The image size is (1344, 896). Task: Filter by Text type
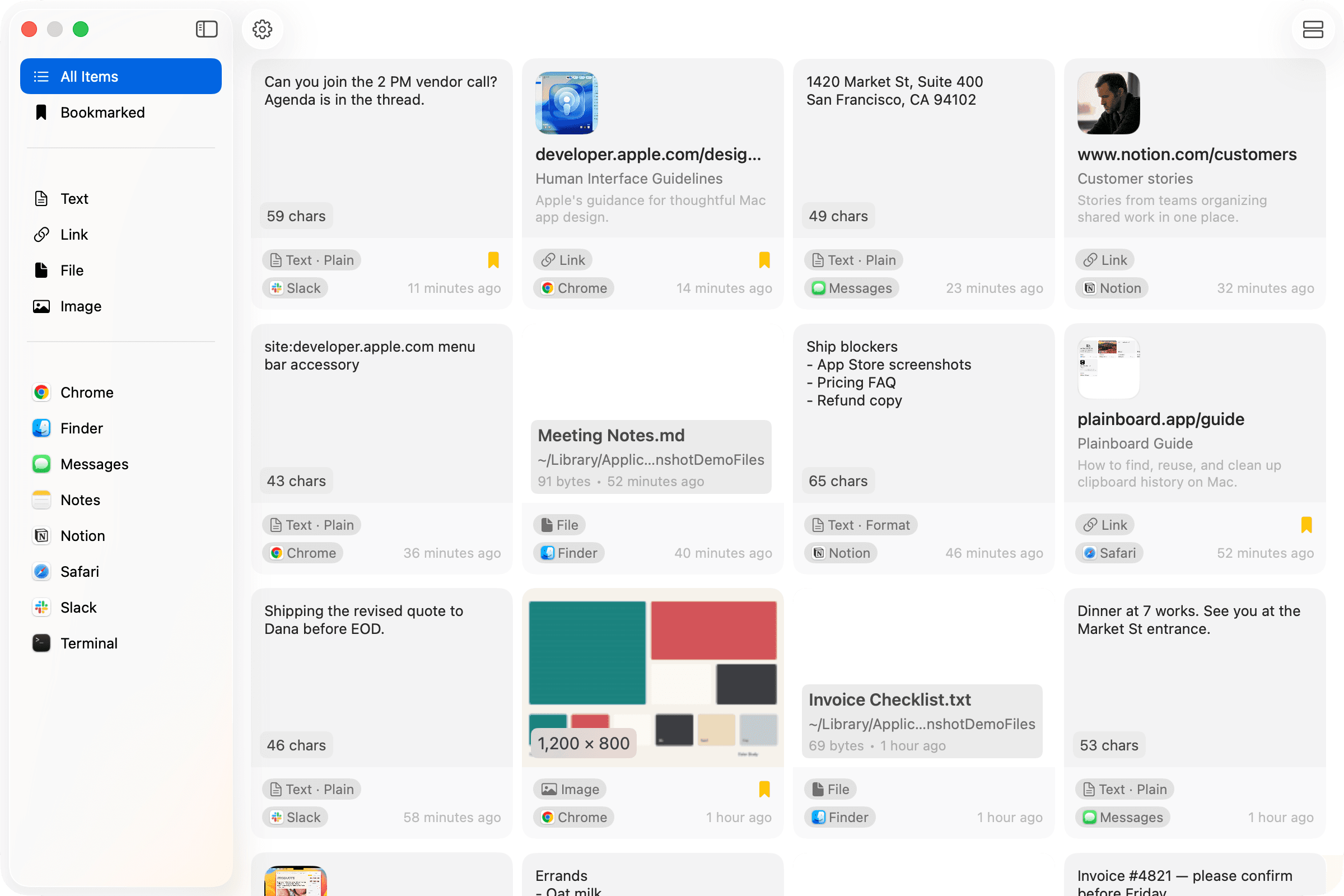pyautogui.click(x=120, y=198)
